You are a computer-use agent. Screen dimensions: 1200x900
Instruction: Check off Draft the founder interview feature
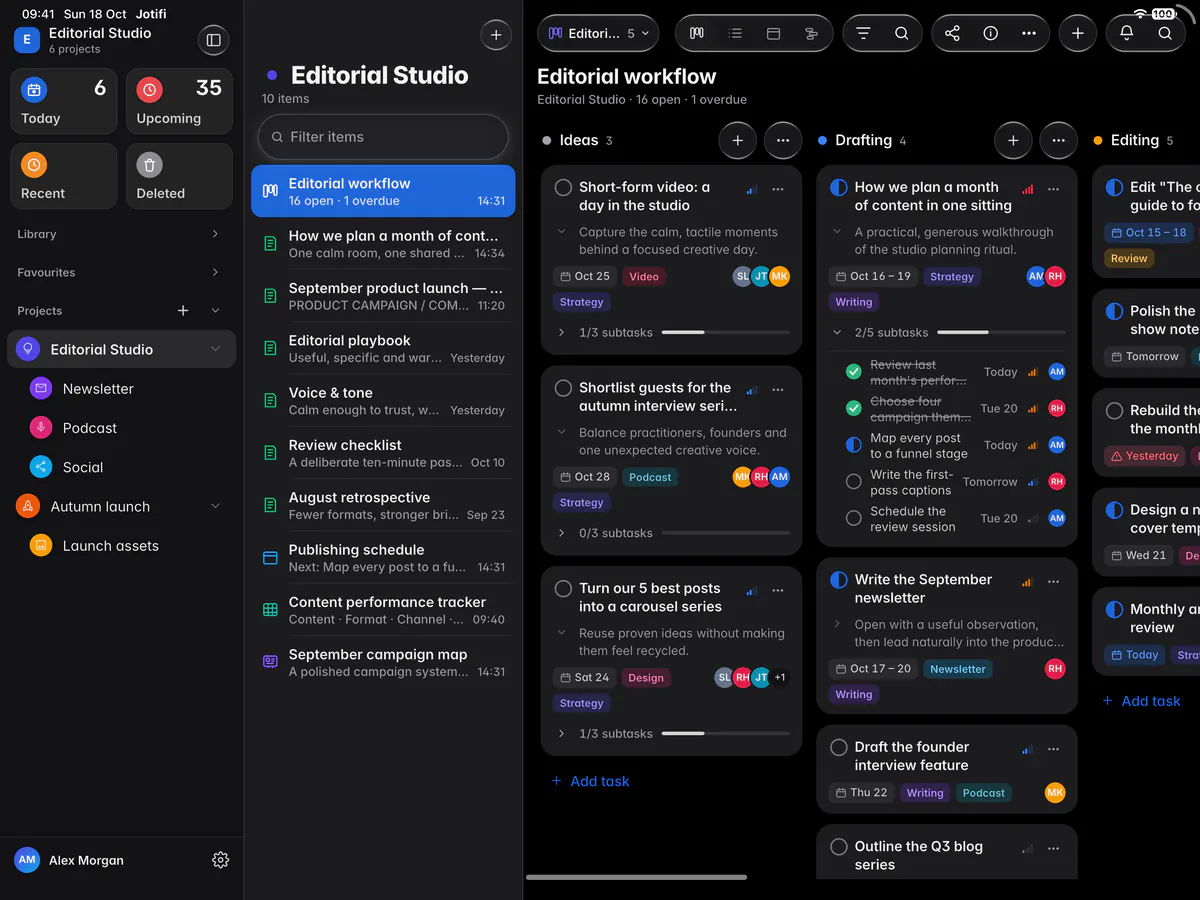pyautogui.click(x=839, y=747)
